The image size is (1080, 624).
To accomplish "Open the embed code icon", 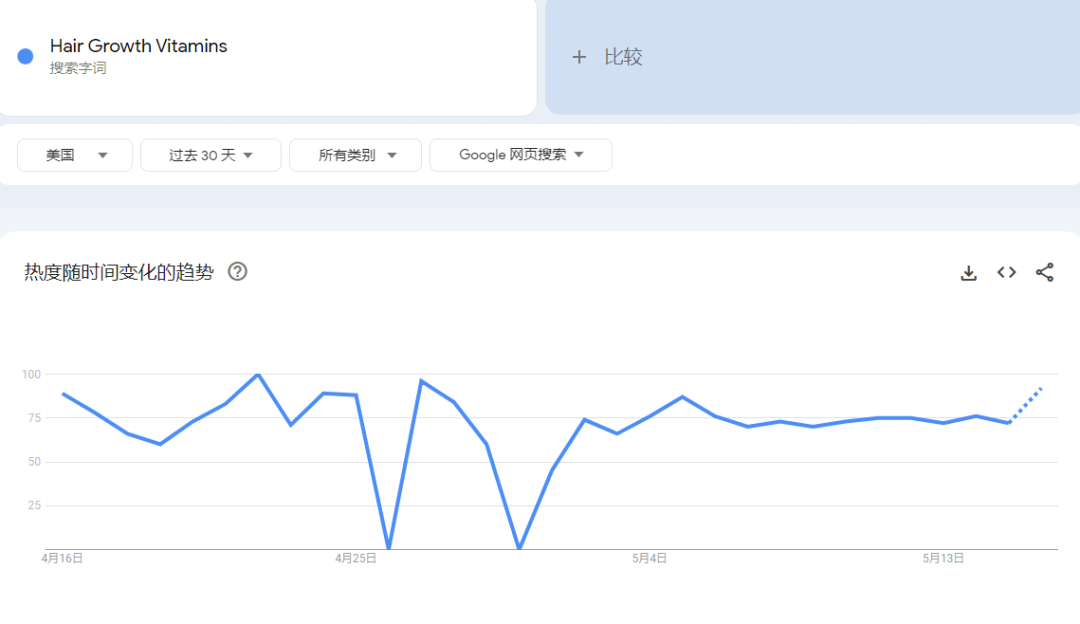I will click(x=1006, y=273).
